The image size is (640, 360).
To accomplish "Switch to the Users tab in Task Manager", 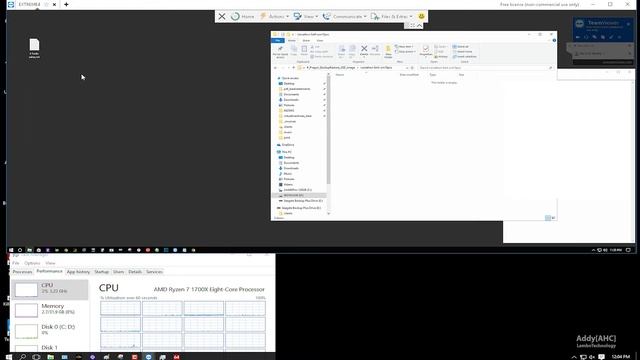I will (x=118, y=271).
